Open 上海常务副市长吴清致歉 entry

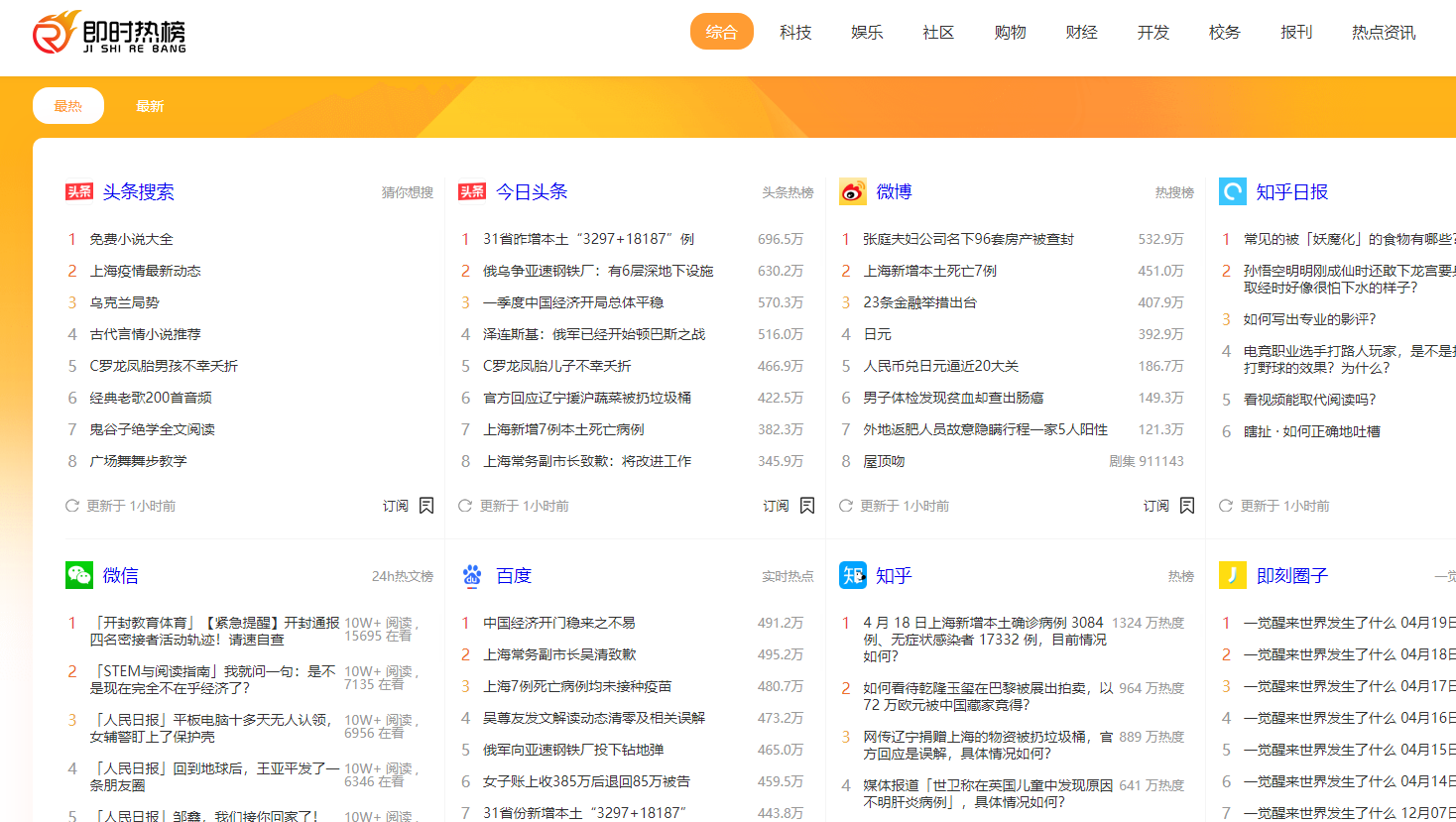click(x=559, y=654)
